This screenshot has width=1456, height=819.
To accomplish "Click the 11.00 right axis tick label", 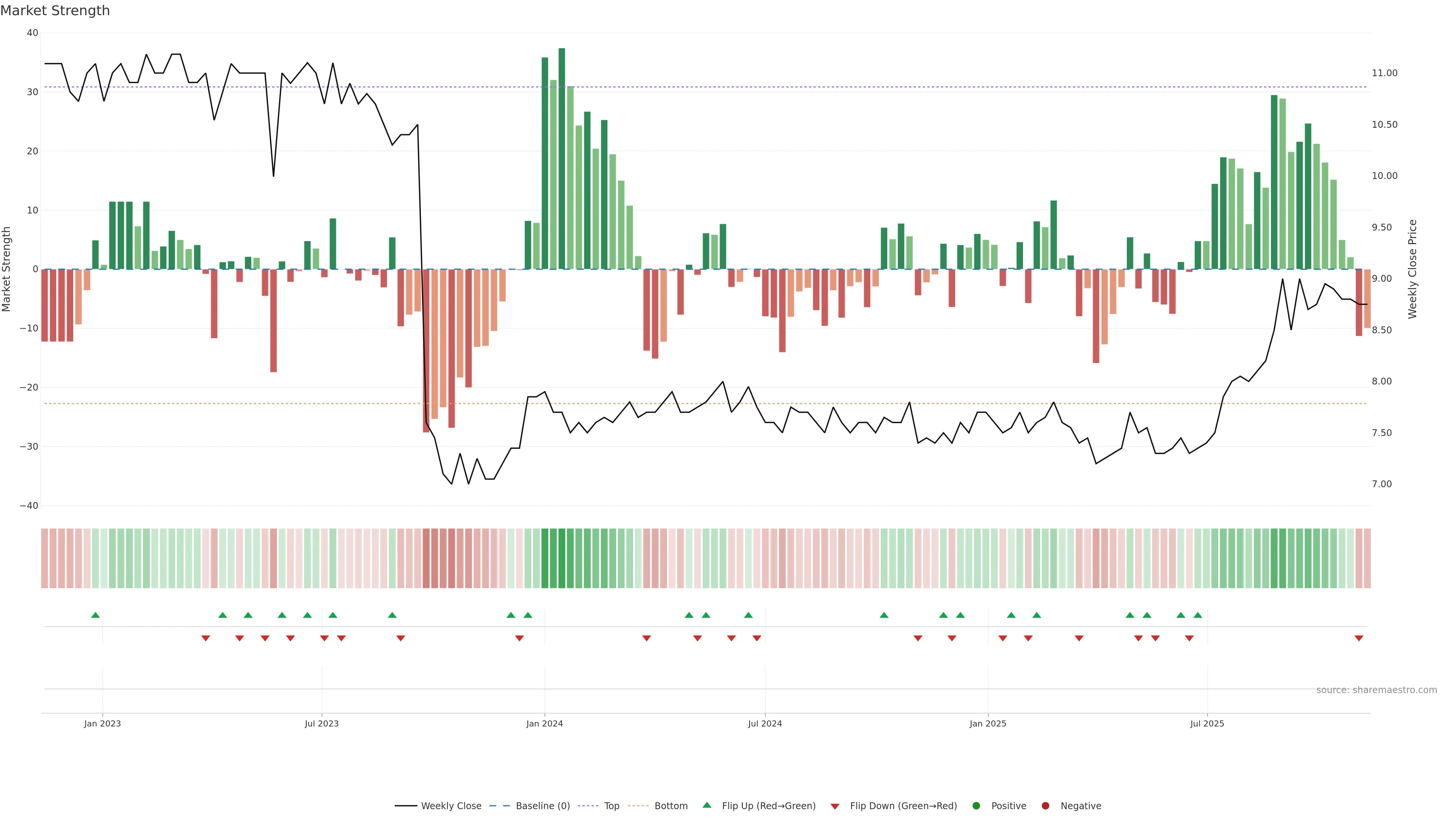I will click(x=1384, y=73).
